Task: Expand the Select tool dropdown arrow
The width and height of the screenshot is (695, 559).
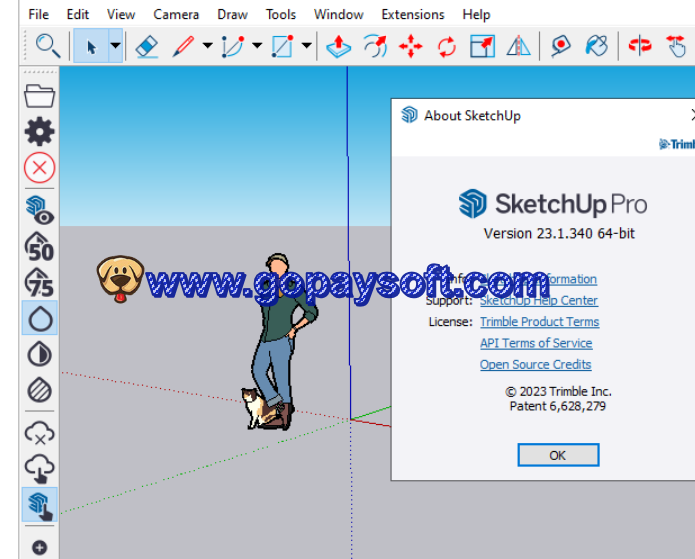Action: point(115,46)
